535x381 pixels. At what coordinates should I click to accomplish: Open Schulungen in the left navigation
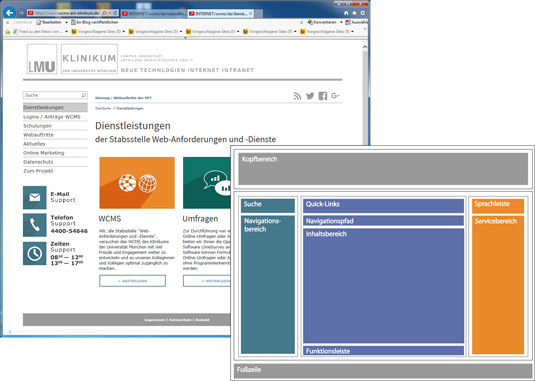pos(55,126)
